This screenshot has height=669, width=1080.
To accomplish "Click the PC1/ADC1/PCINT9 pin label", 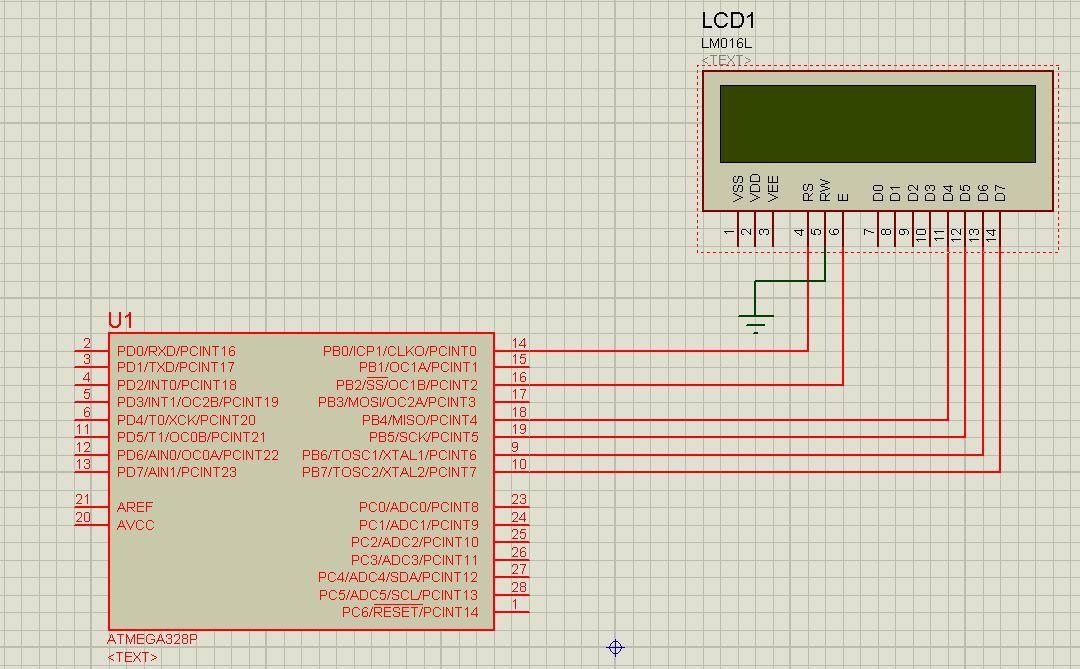I will [419, 525].
